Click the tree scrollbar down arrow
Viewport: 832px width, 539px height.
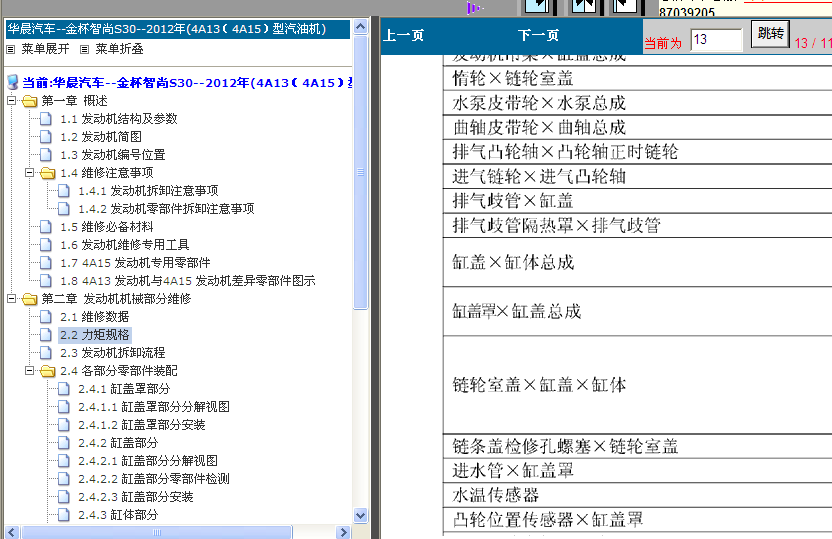click(x=361, y=515)
